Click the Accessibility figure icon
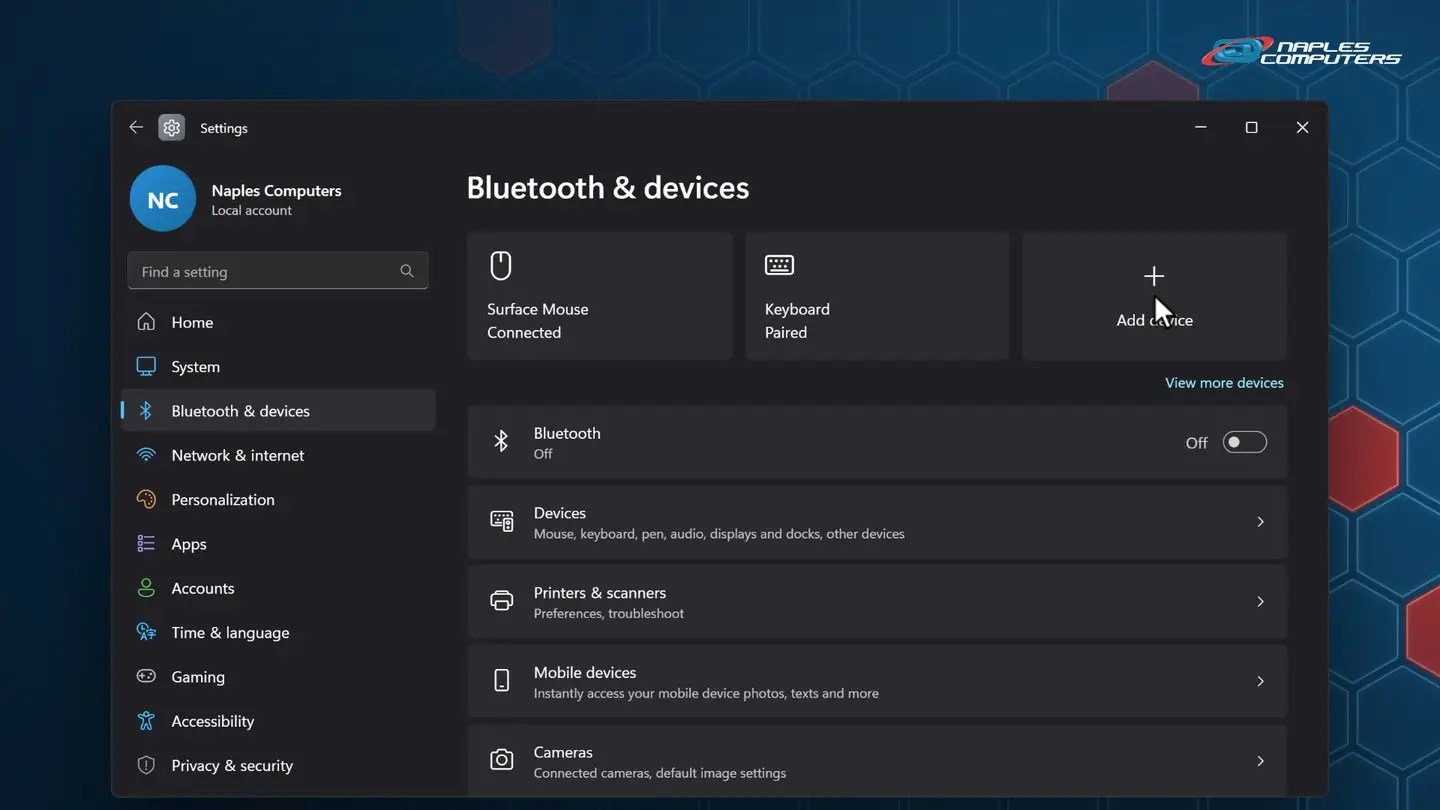Viewport: 1440px width, 810px height. coord(146,720)
